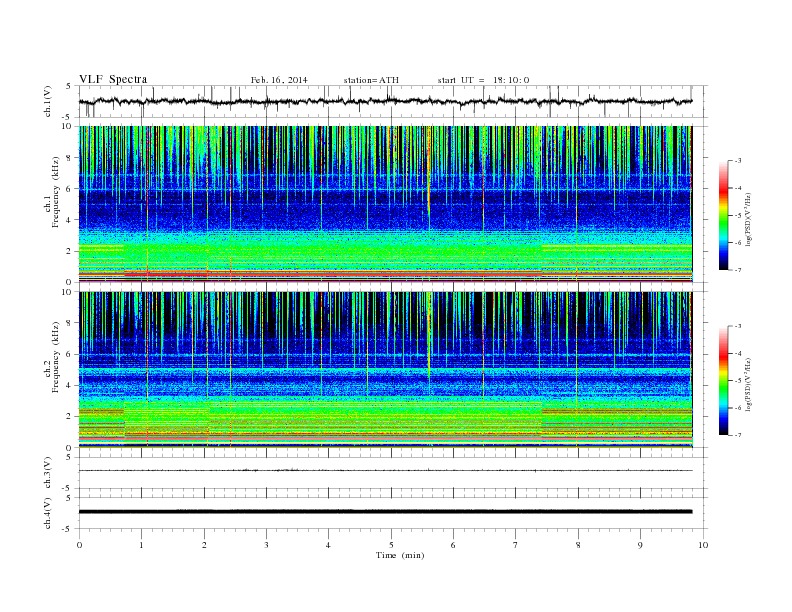This screenshot has height=612, width=792.
Task: Click the "-6" tick on the ch.2 color bar
Action: click(x=738, y=408)
